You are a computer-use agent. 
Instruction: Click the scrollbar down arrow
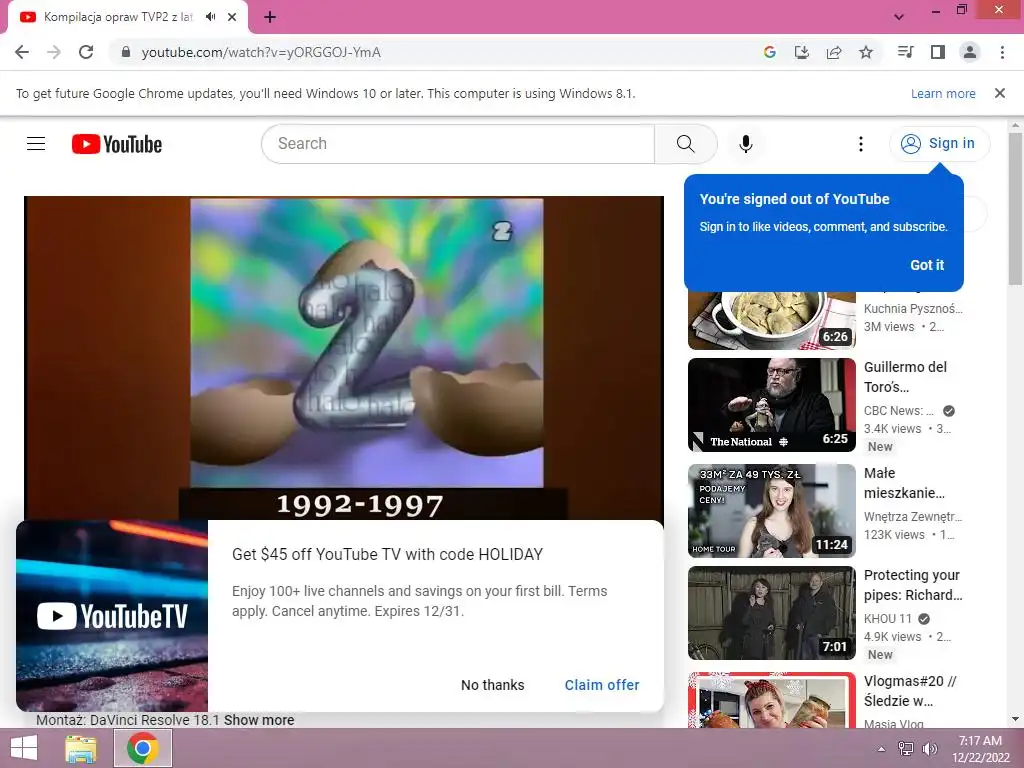click(x=1015, y=720)
